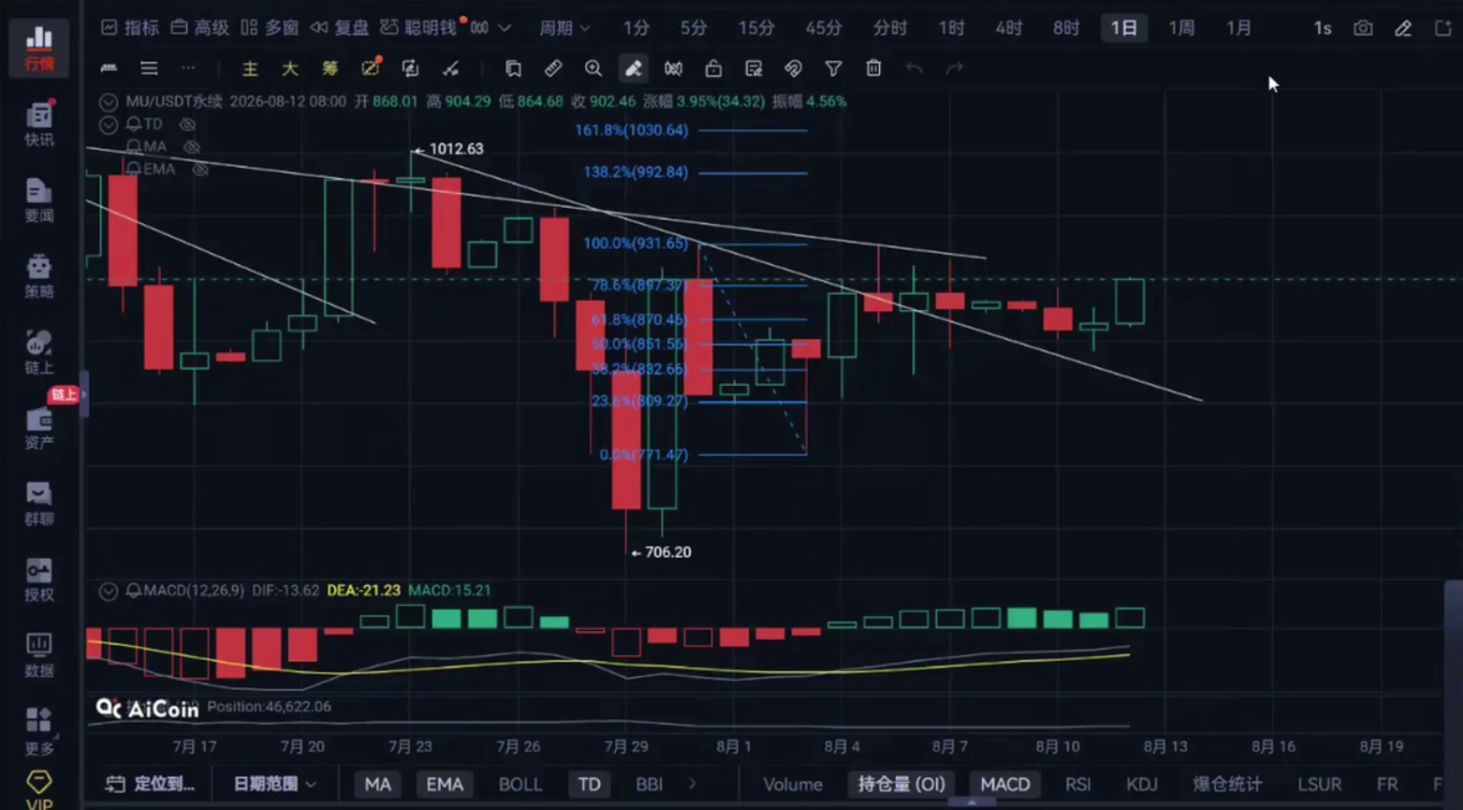Viewport: 1463px width, 810px height.
Task: Open the 日期范围 date range dropdown
Action: pos(274,784)
